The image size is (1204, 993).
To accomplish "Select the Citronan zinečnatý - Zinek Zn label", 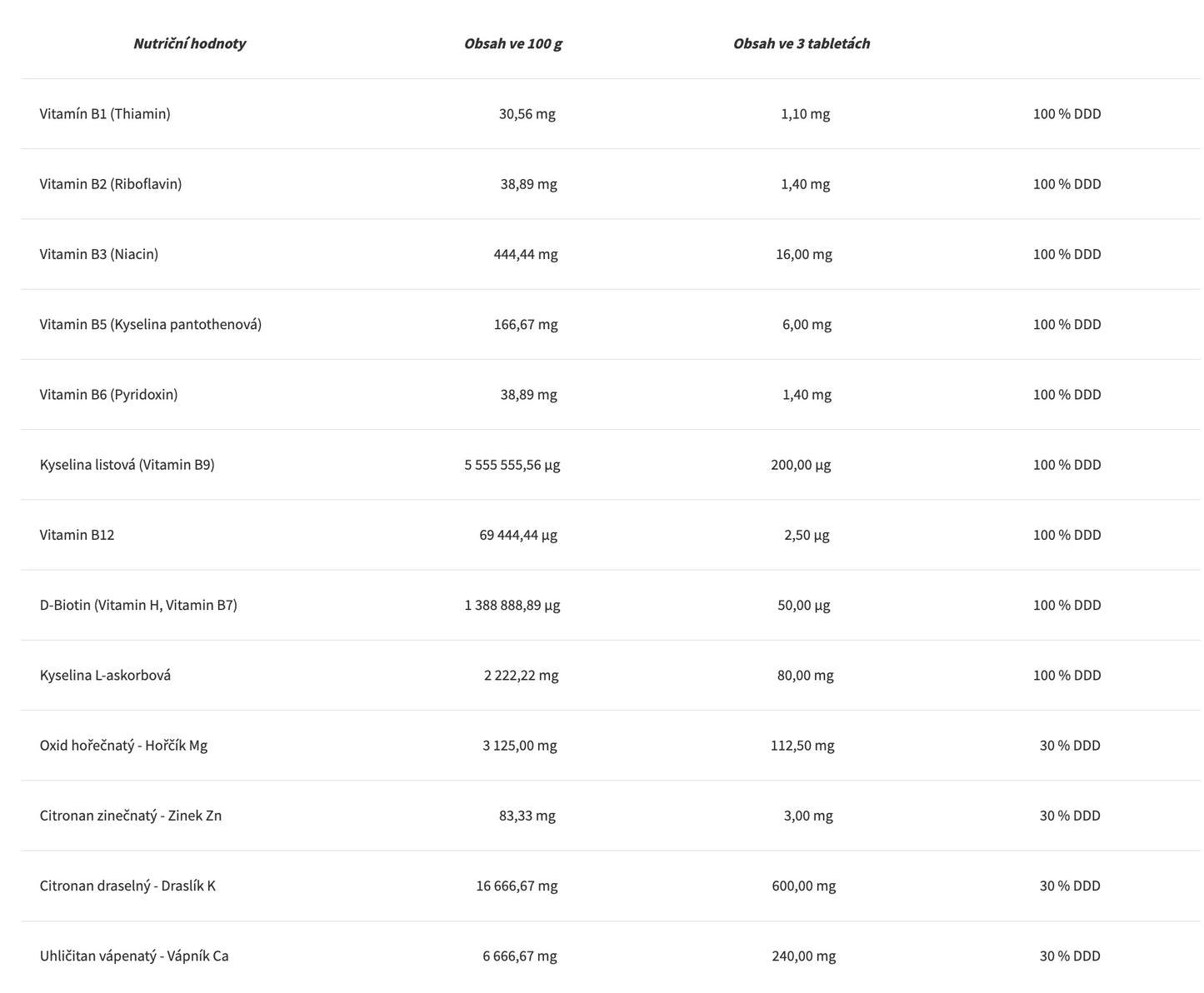I will [x=131, y=816].
